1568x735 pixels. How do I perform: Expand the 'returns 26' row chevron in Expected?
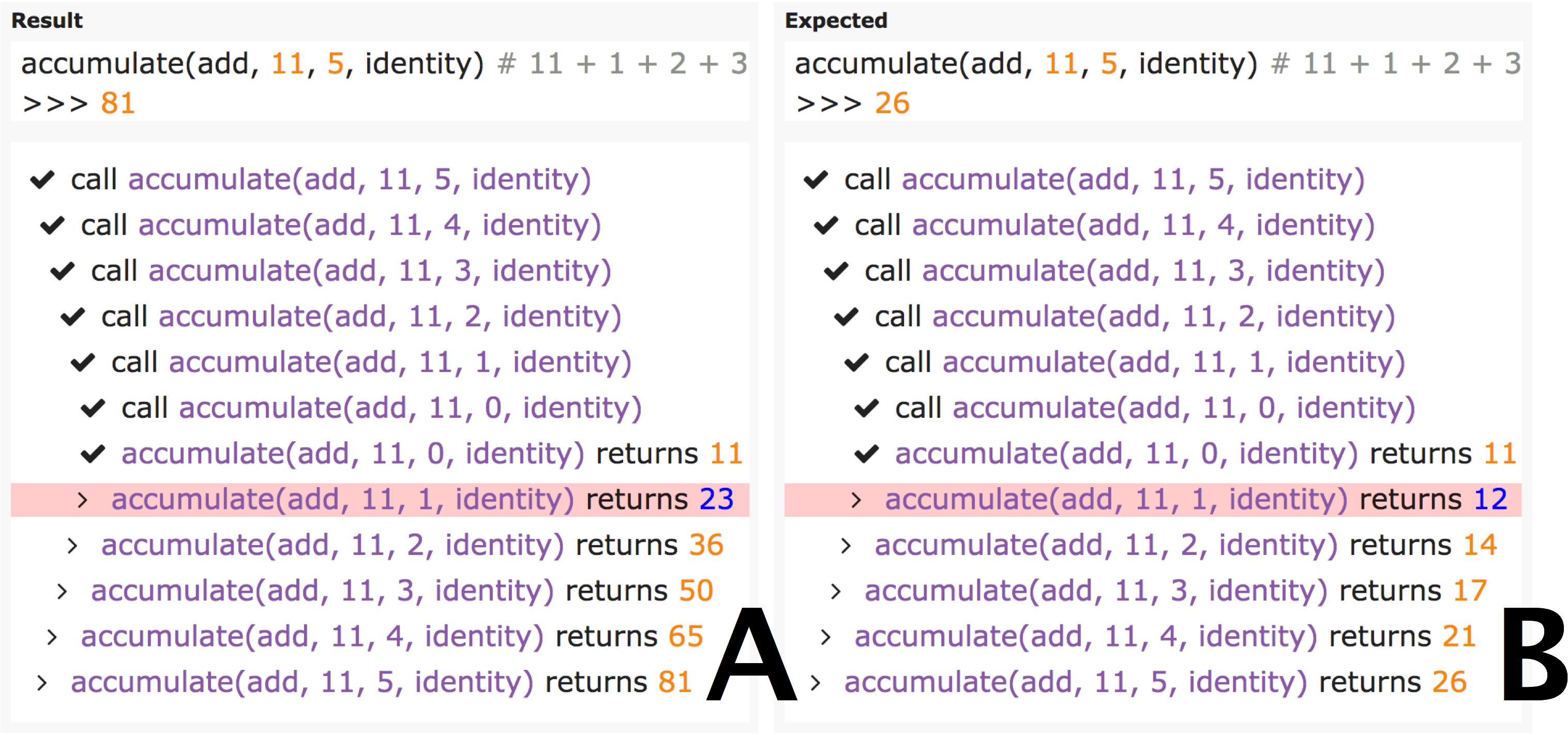(816, 683)
